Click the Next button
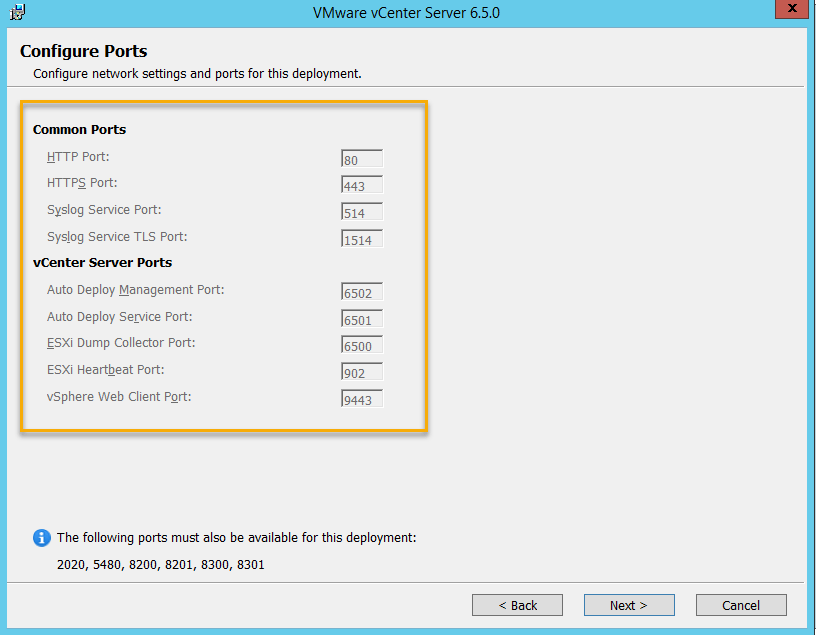Viewport: 816px width, 635px height. click(628, 605)
